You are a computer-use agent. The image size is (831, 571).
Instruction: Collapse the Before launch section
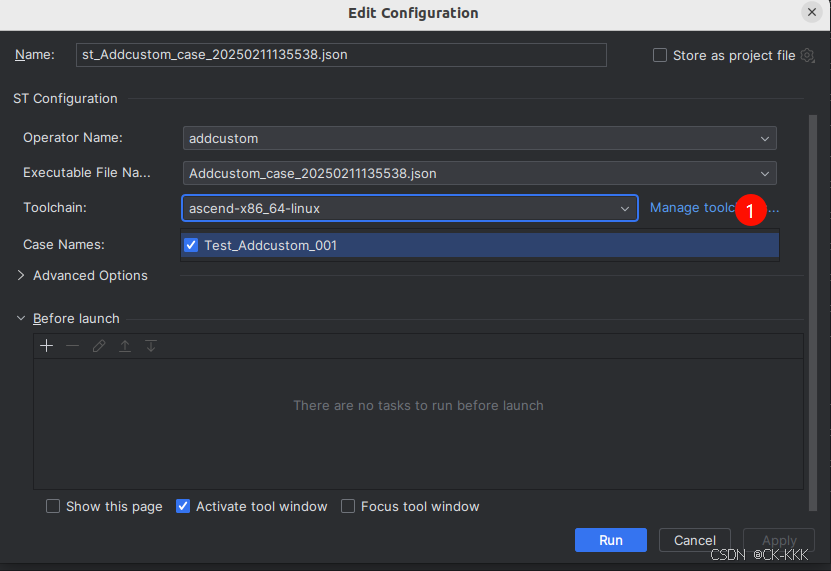coord(21,318)
